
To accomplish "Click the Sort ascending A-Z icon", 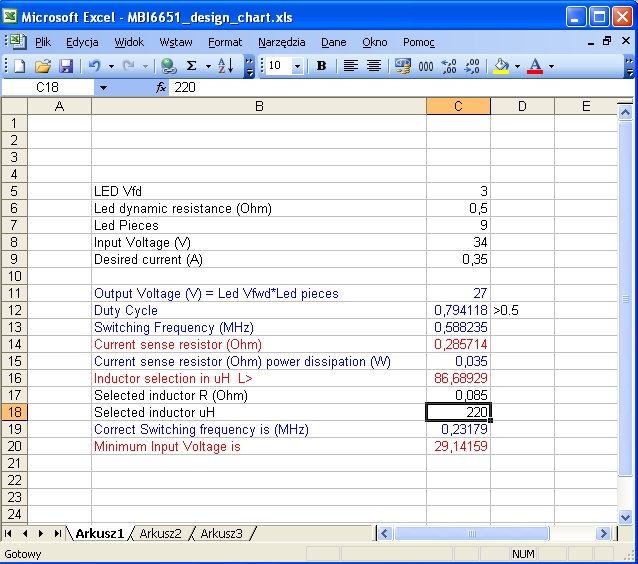I will [225, 66].
